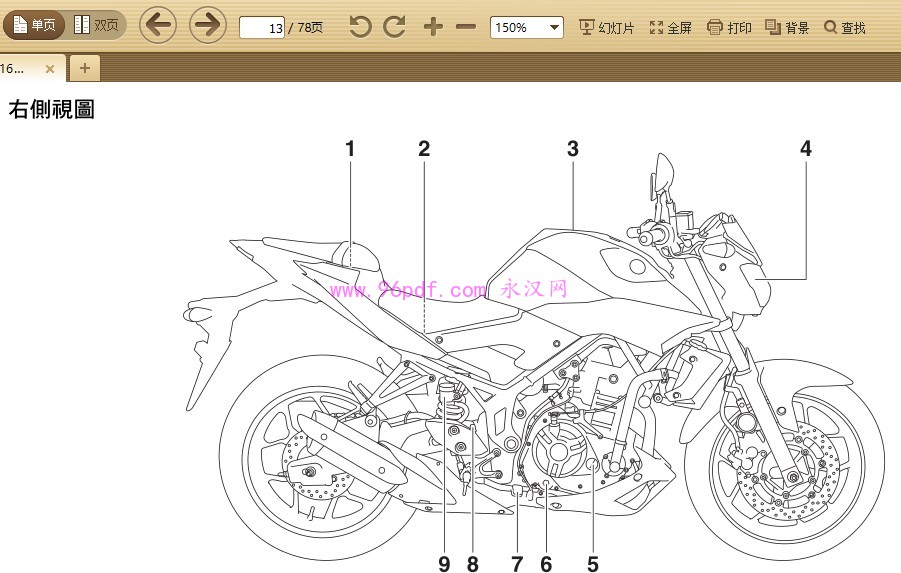Open a new tab with plus button
Image resolution: width=901 pixels, height=573 pixels.
click(x=85, y=68)
